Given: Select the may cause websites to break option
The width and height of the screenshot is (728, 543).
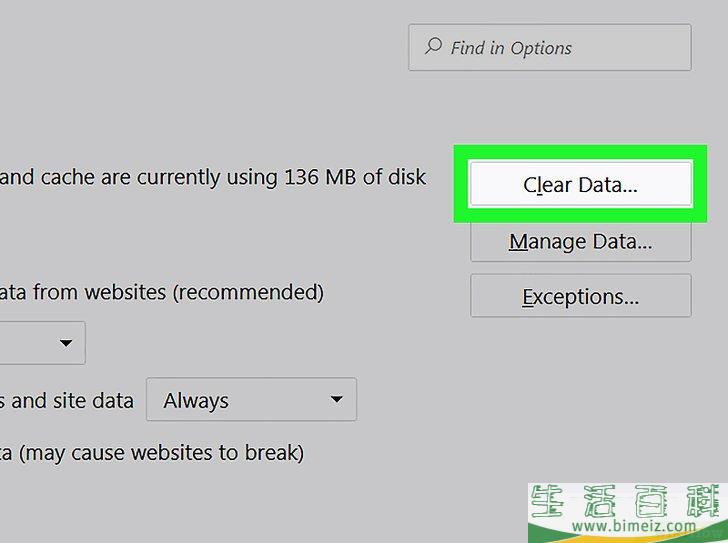Looking at the screenshot, I should click(152, 452).
